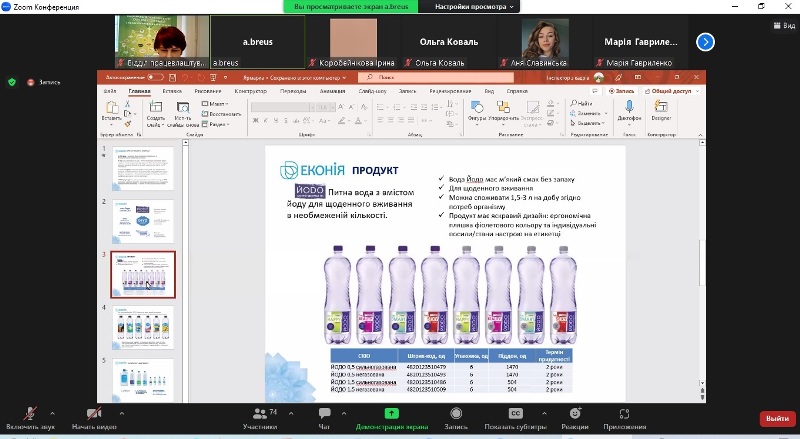The width and height of the screenshot is (800, 439).
Task: Open the Макет layout dropdown
Action: [x=215, y=104]
